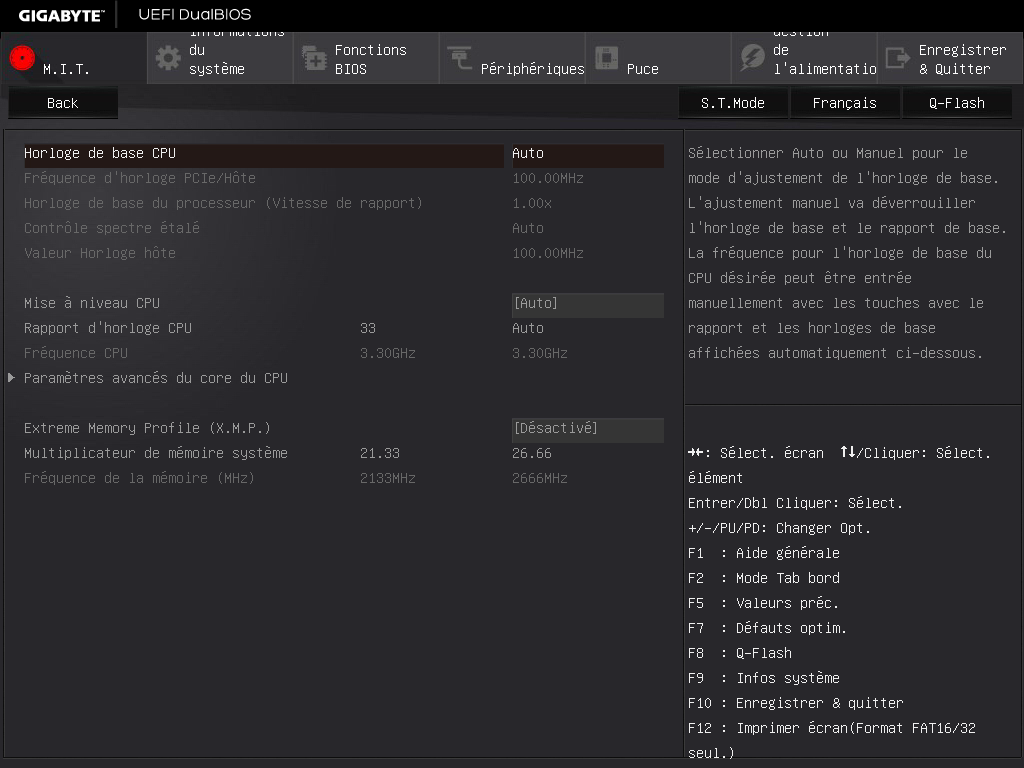Click the Fonctions BIOS chip icon

(x=314, y=58)
